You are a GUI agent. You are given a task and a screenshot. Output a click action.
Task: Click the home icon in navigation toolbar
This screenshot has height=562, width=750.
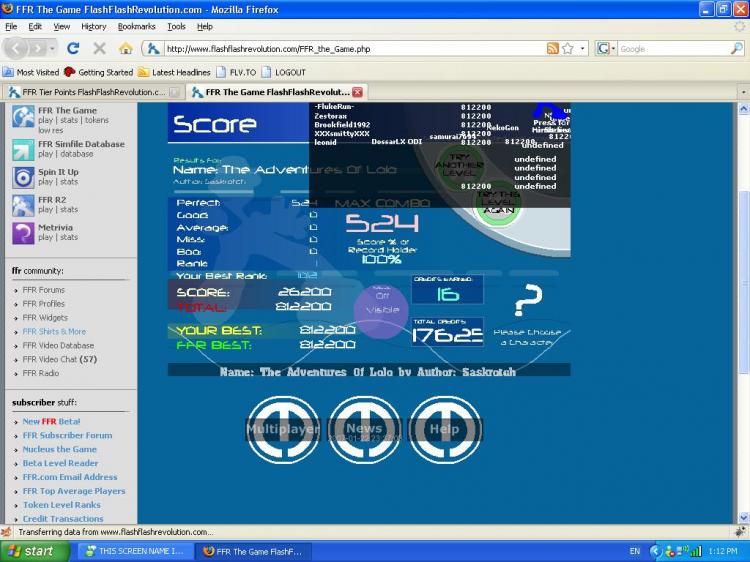(125, 48)
